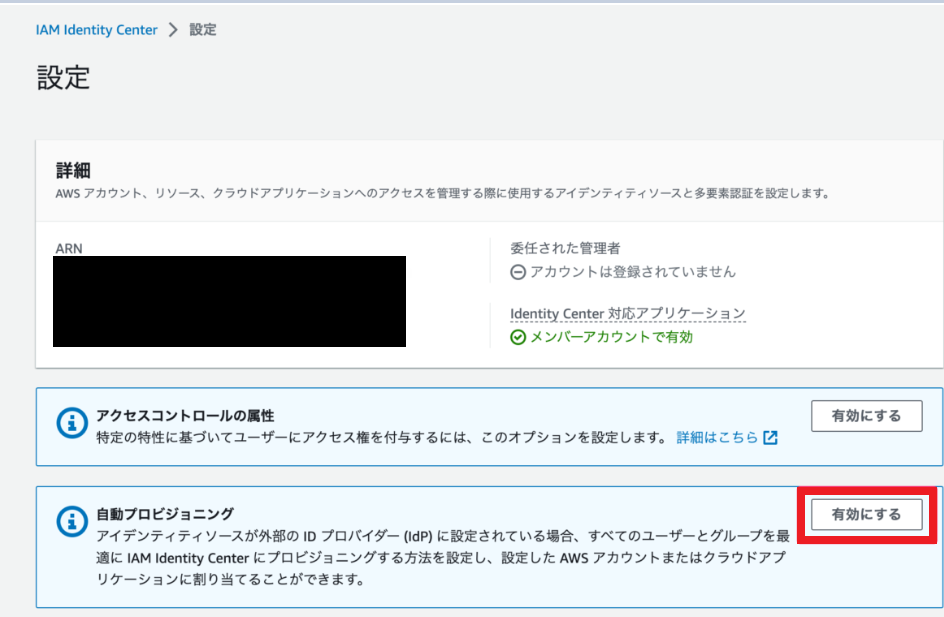Click the 委任された管理者 label
Image resolution: width=944 pixels, height=617 pixels.
[x=565, y=248]
